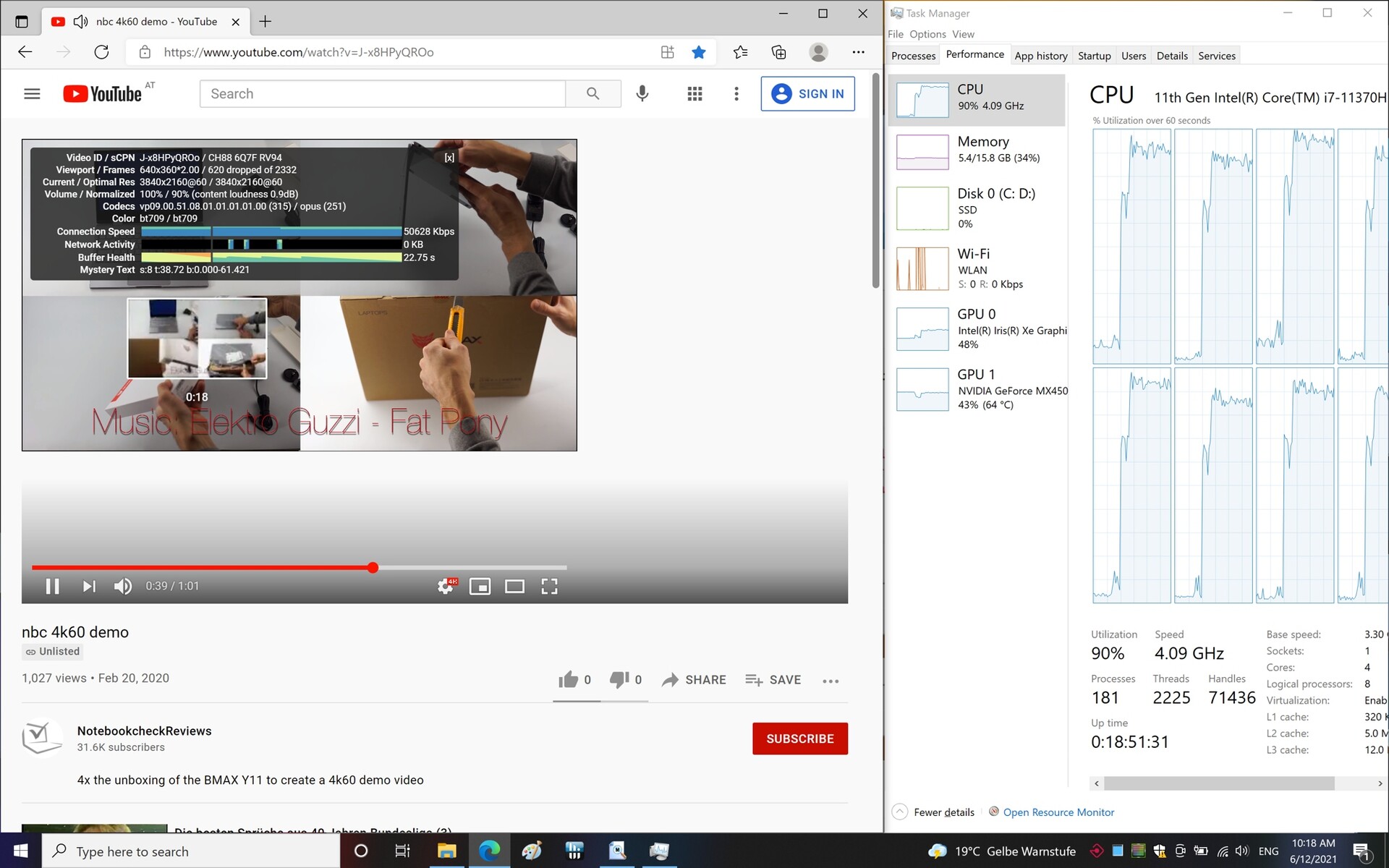The height and width of the screenshot is (868, 1389).
Task: Mute the video volume
Action: tap(123, 586)
